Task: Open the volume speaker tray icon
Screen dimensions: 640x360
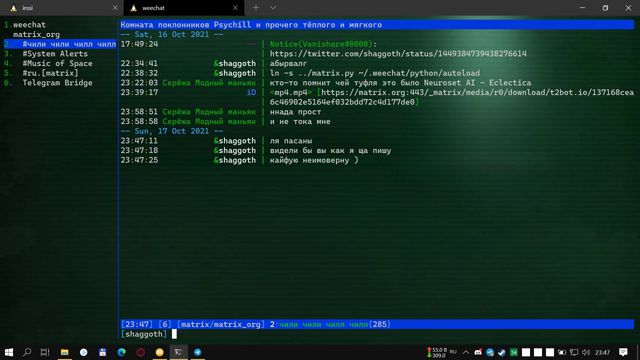Action: tap(586, 352)
